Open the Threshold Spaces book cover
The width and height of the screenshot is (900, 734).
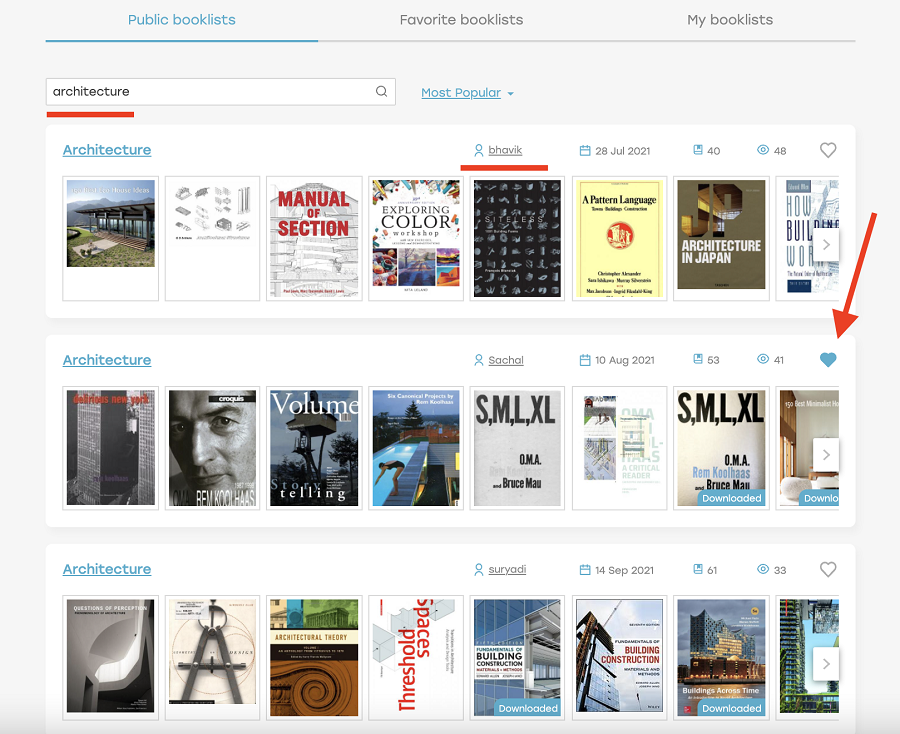416,657
